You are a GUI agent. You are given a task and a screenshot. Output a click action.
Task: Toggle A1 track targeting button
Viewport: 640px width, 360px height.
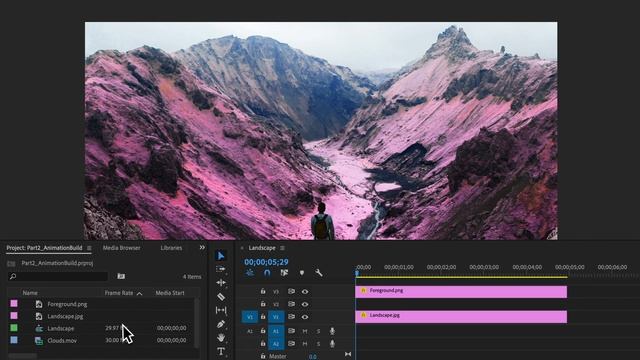276,331
